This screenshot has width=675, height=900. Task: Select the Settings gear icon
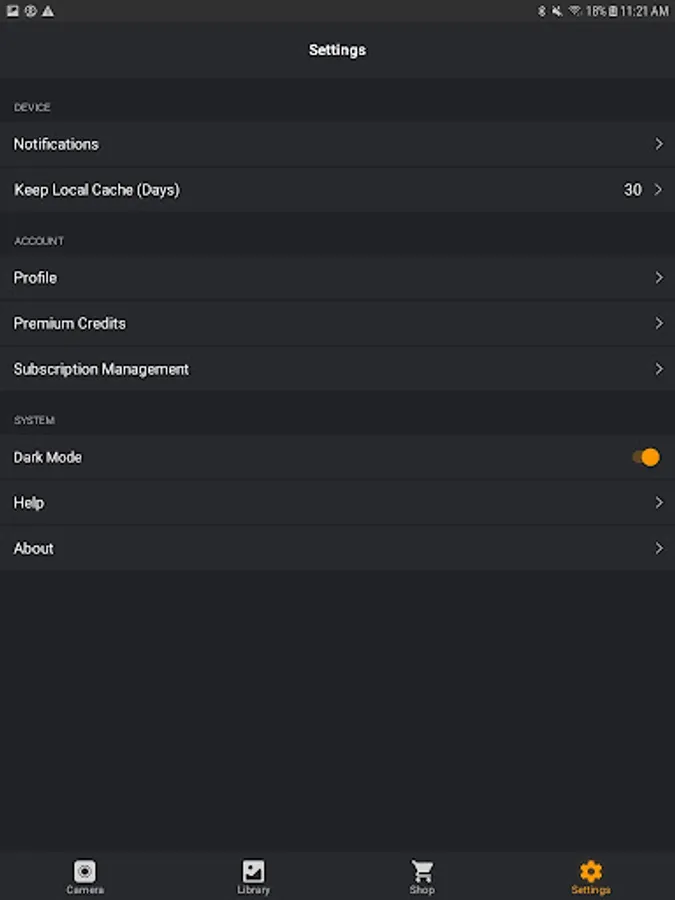coord(591,871)
